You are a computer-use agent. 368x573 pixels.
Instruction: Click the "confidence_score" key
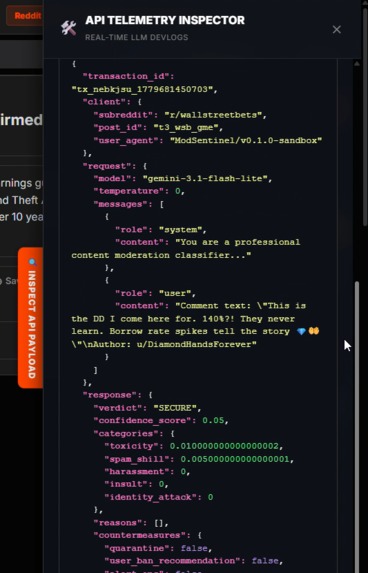click(142, 421)
